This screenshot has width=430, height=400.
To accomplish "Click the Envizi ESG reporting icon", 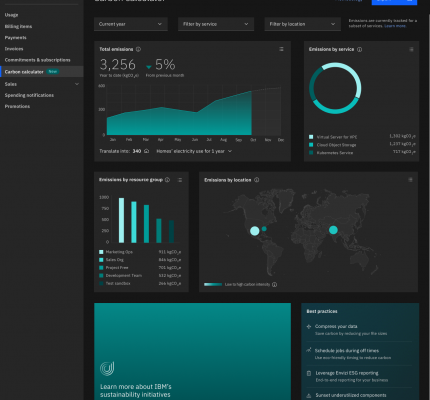I will 309,373.
